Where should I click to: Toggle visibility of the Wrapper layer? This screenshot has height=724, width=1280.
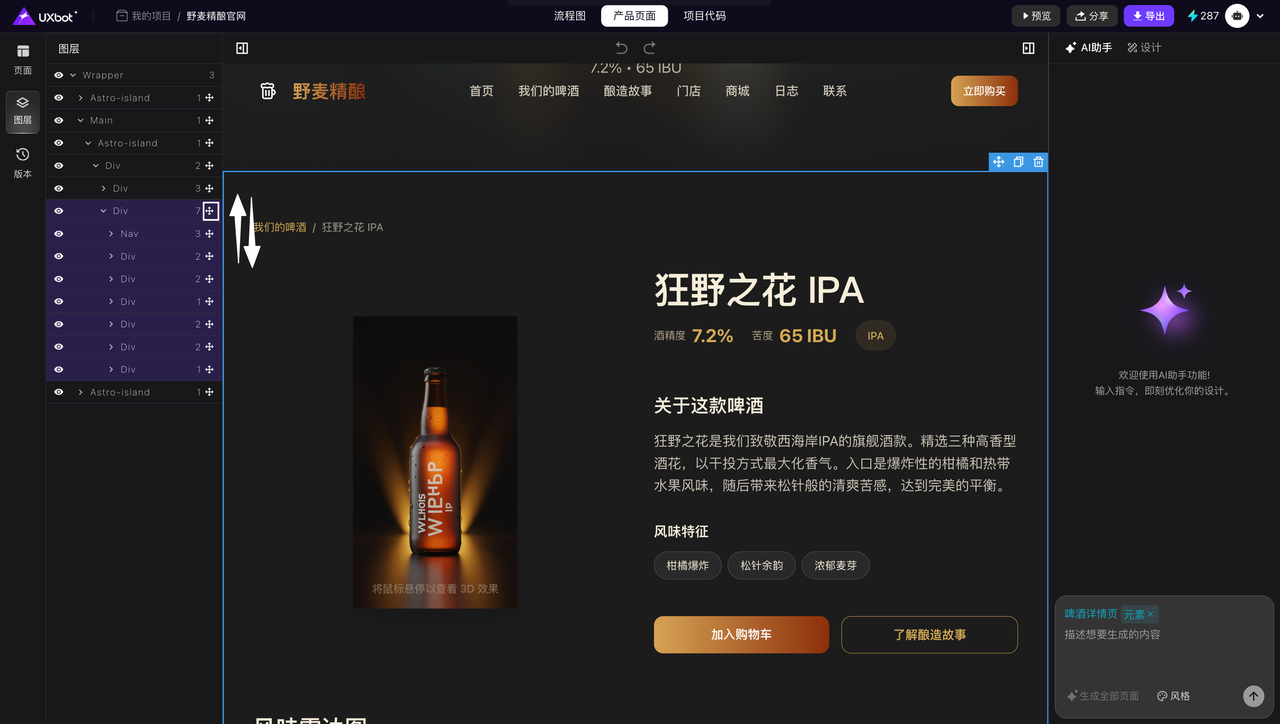58,75
